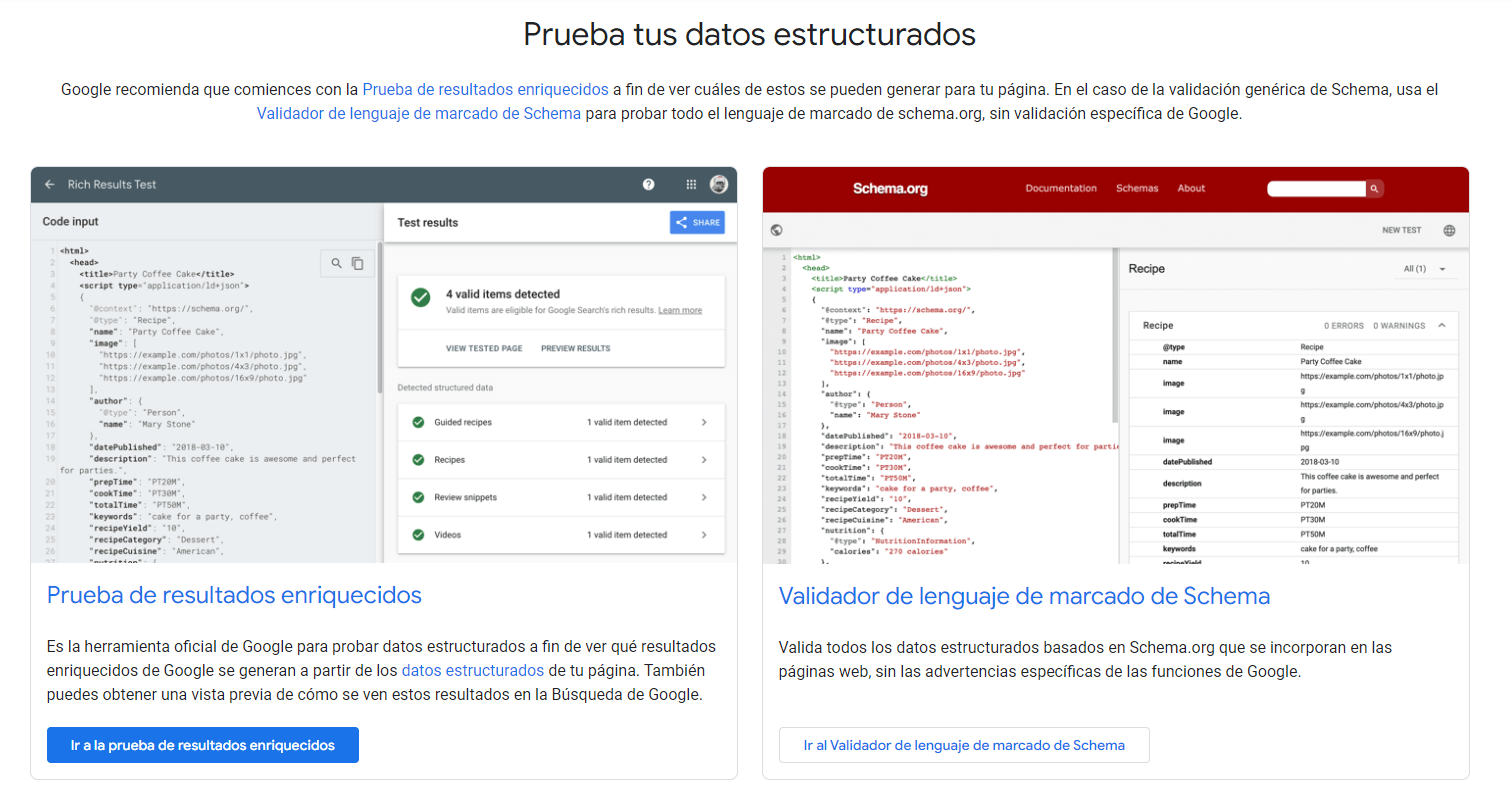
Task: Click the '@type' row in the Recipe table
Action: pyautogui.click(x=1293, y=347)
